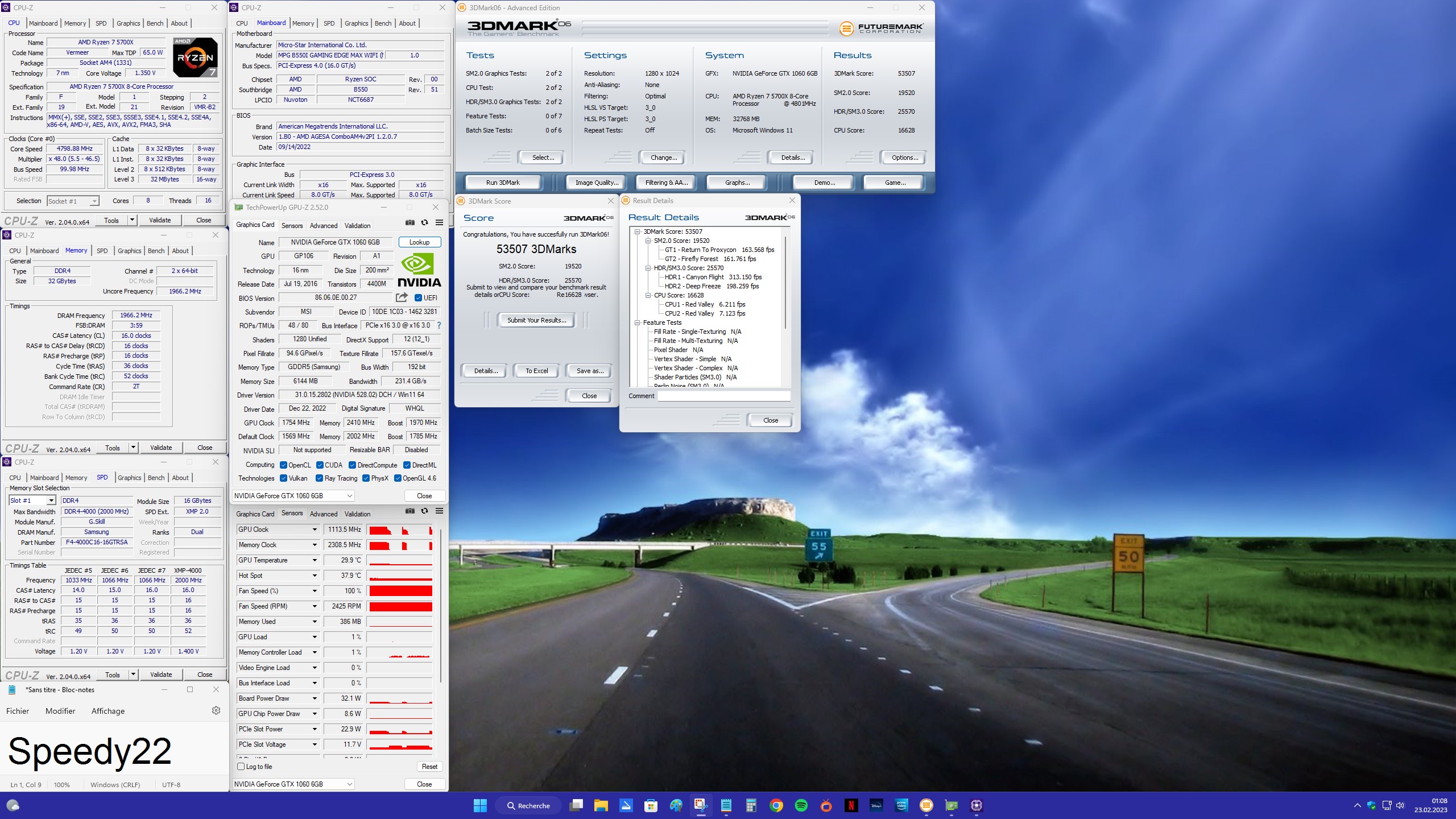Open the GPU Temperature sensor dropdown
1456x819 pixels.
coord(315,560)
